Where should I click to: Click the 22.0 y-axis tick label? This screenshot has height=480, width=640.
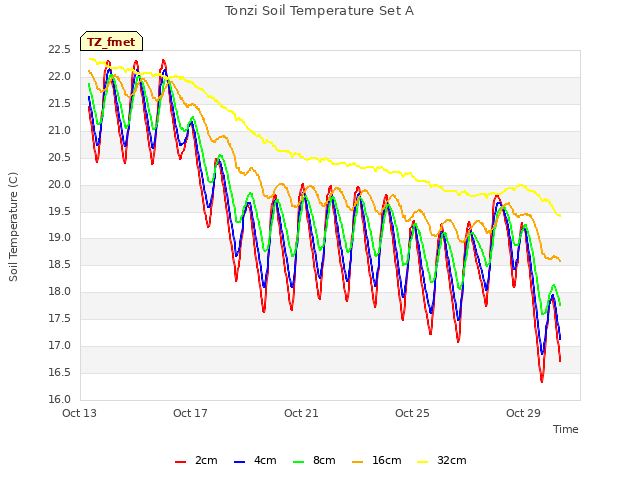59,77
